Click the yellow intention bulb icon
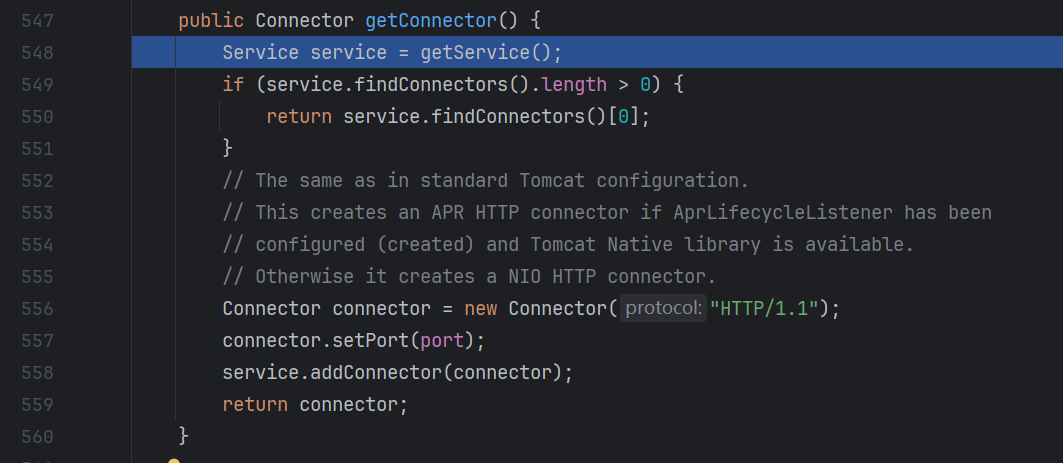 [x=174, y=460]
